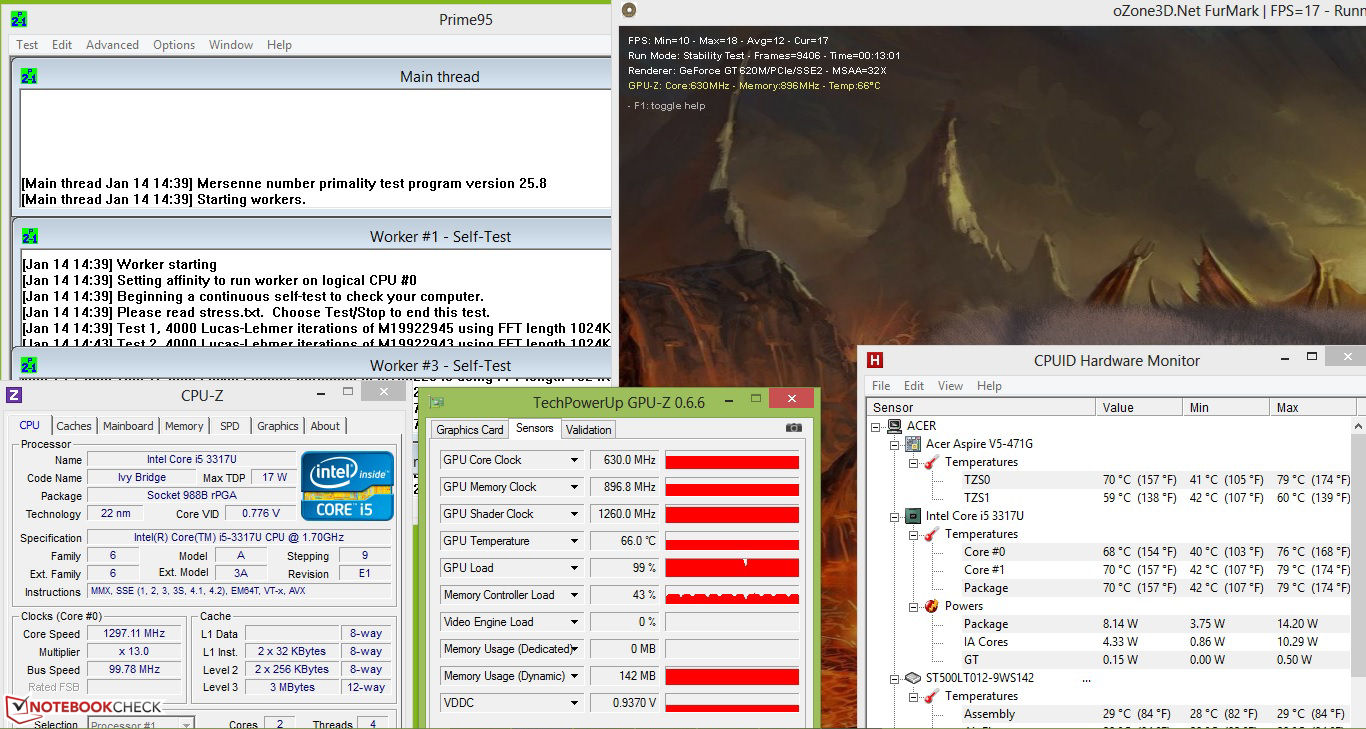This screenshot has height=729, width=1366.
Task: Click the ACER computer icon
Action: 894,426
